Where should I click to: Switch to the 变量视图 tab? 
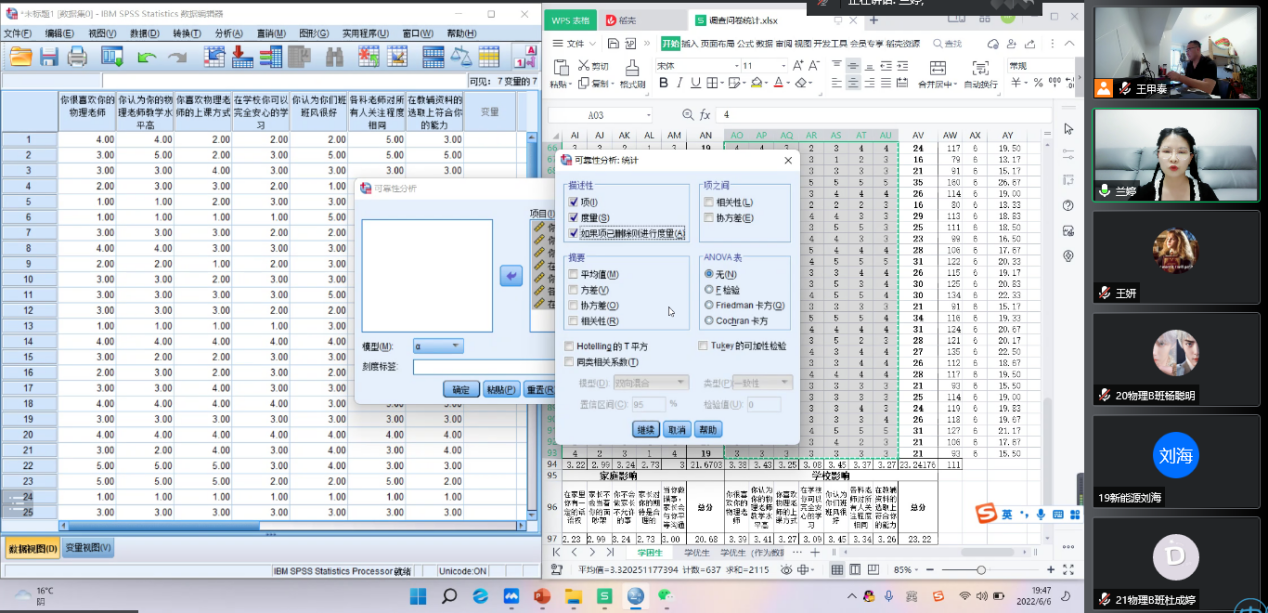pos(88,548)
